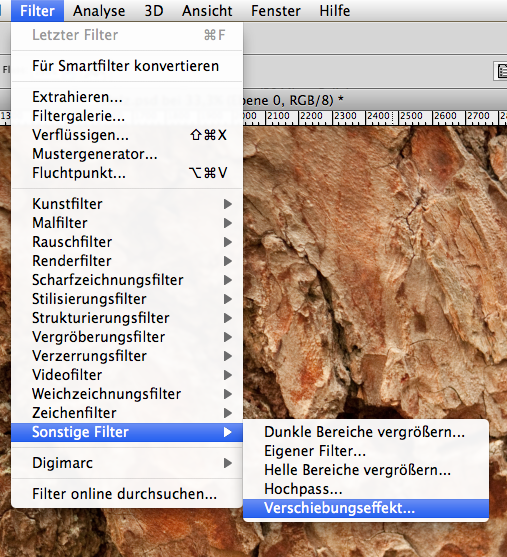Expand the Rauschfilter submenu
The width and height of the screenshot is (507, 557).
127,242
